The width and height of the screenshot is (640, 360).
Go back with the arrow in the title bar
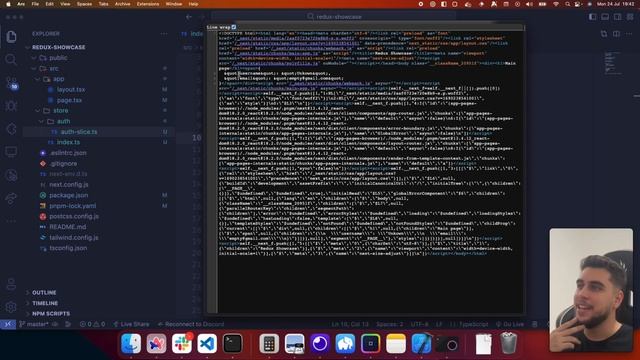tap(189, 17)
